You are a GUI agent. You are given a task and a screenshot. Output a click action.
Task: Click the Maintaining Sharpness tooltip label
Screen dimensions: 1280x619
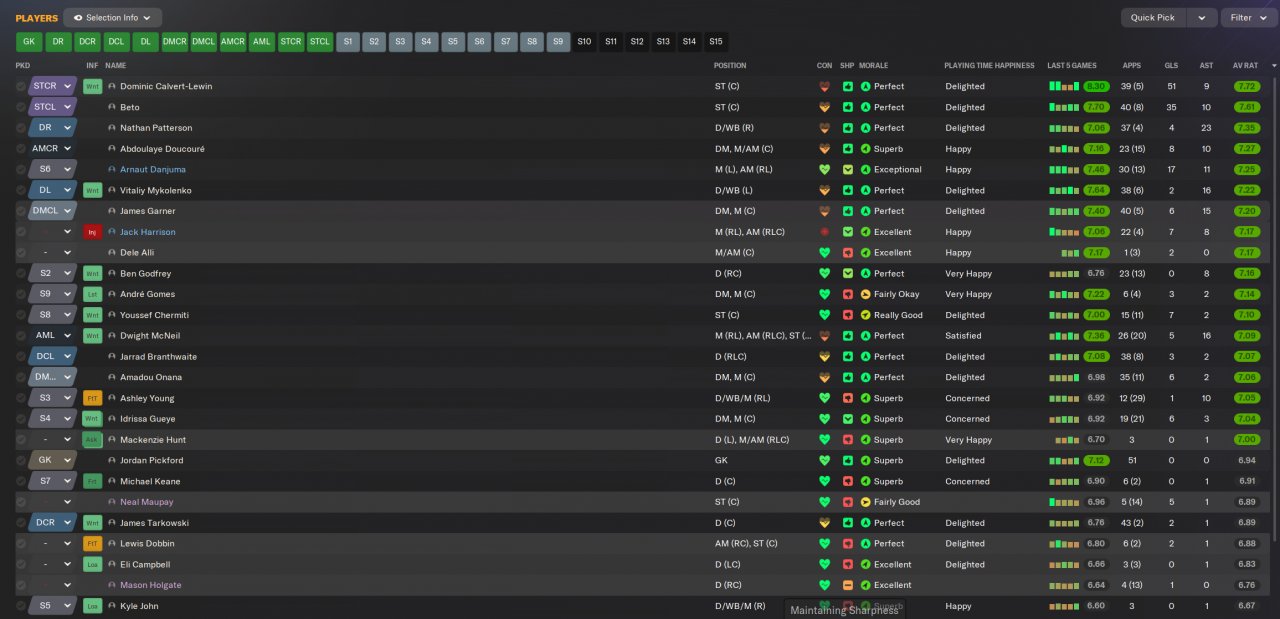click(844, 610)
